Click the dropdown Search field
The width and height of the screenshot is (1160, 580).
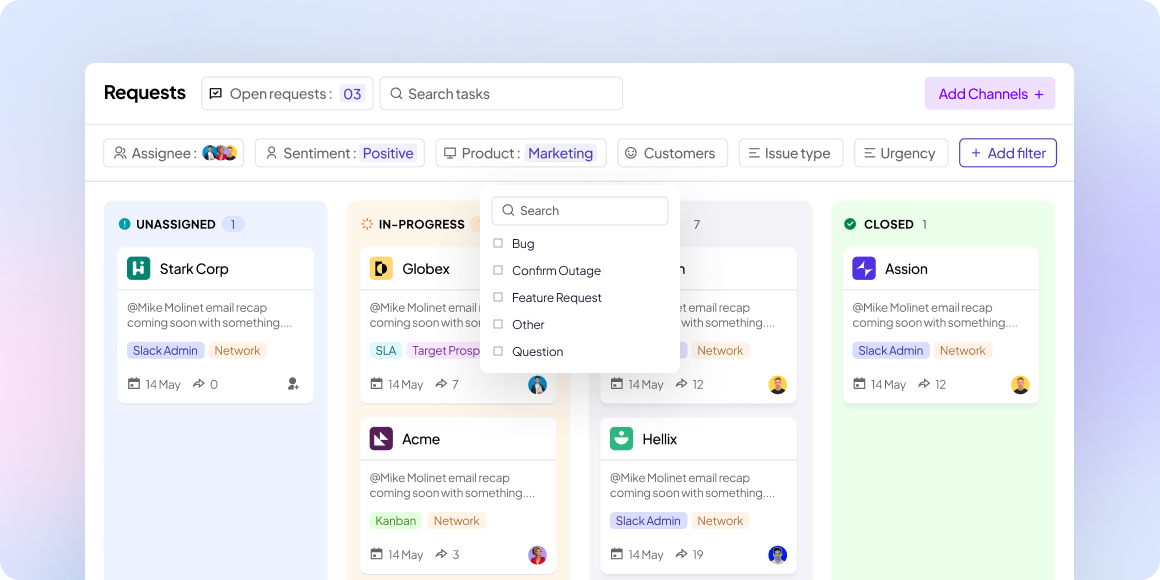580,211
